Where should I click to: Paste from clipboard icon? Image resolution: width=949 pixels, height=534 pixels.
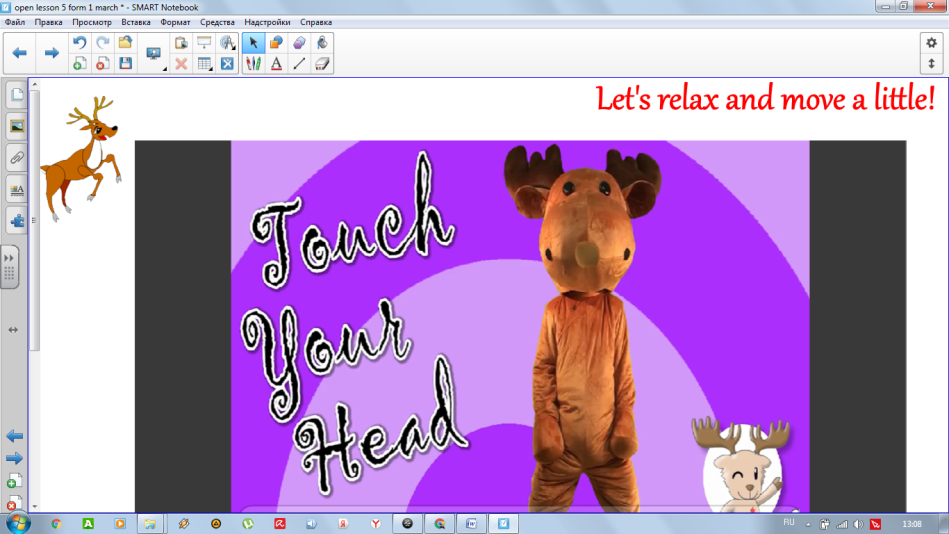[181, 42]
